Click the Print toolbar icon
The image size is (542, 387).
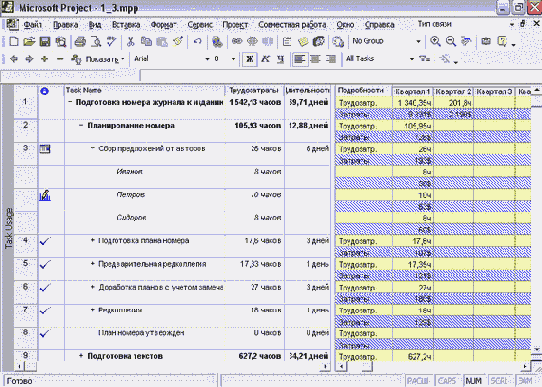pyautogui.click(x=80, y=42)
